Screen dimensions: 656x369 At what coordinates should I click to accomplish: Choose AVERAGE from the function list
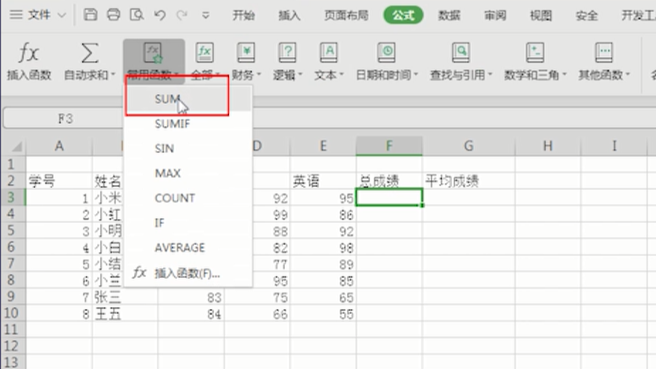188,248
